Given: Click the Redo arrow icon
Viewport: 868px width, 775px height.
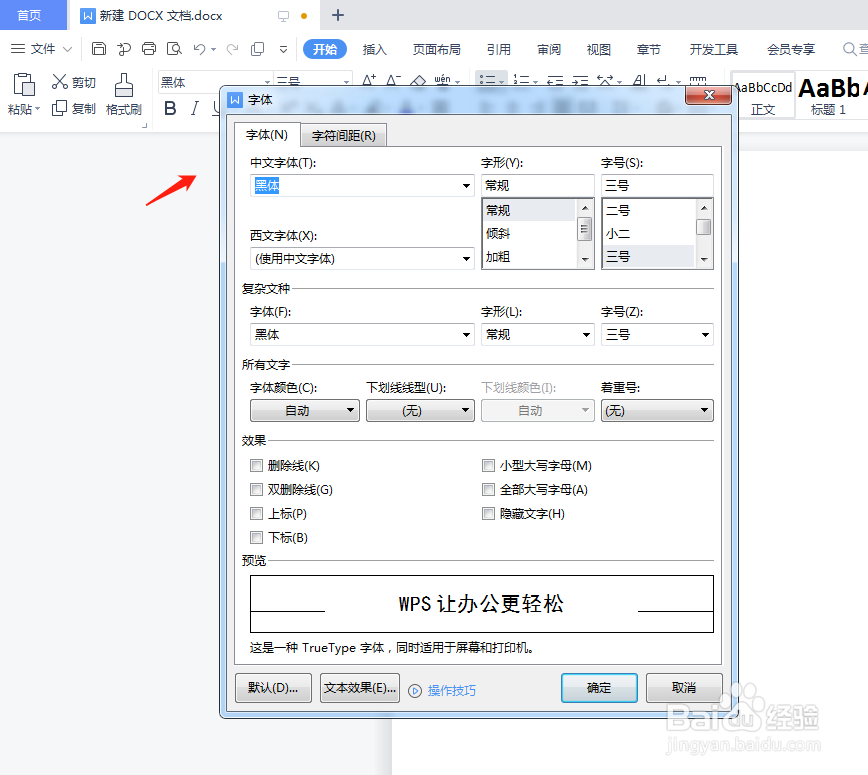Looking at the screenshot, I should pyautogui.click(x=232, y=49).
